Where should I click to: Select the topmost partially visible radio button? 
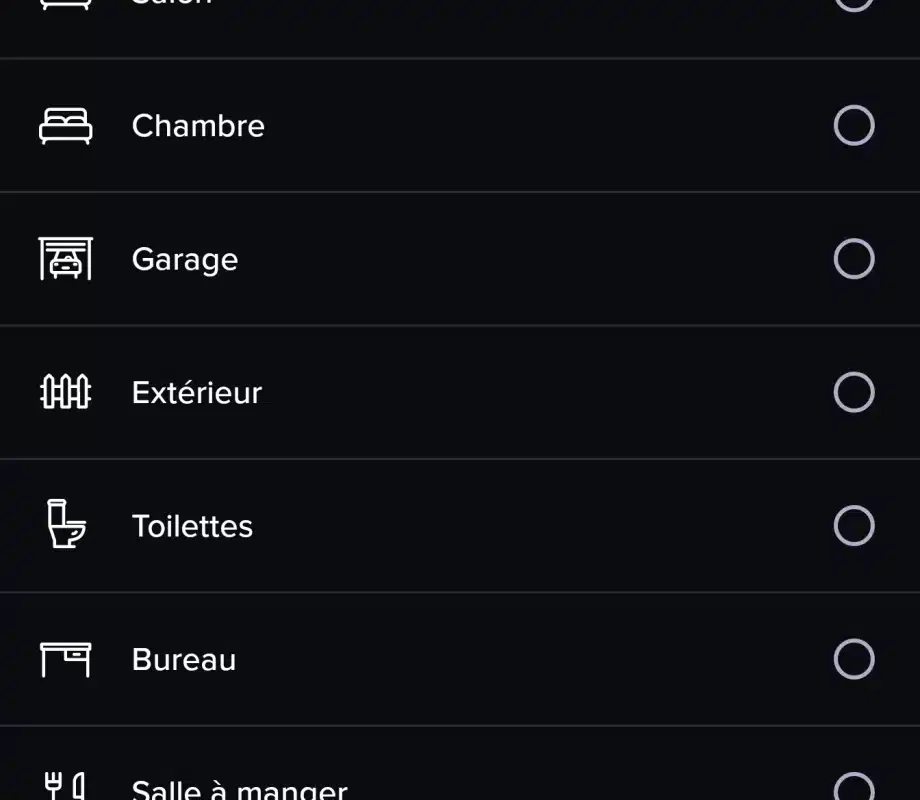pyautogui.click(x=854, y=5)
